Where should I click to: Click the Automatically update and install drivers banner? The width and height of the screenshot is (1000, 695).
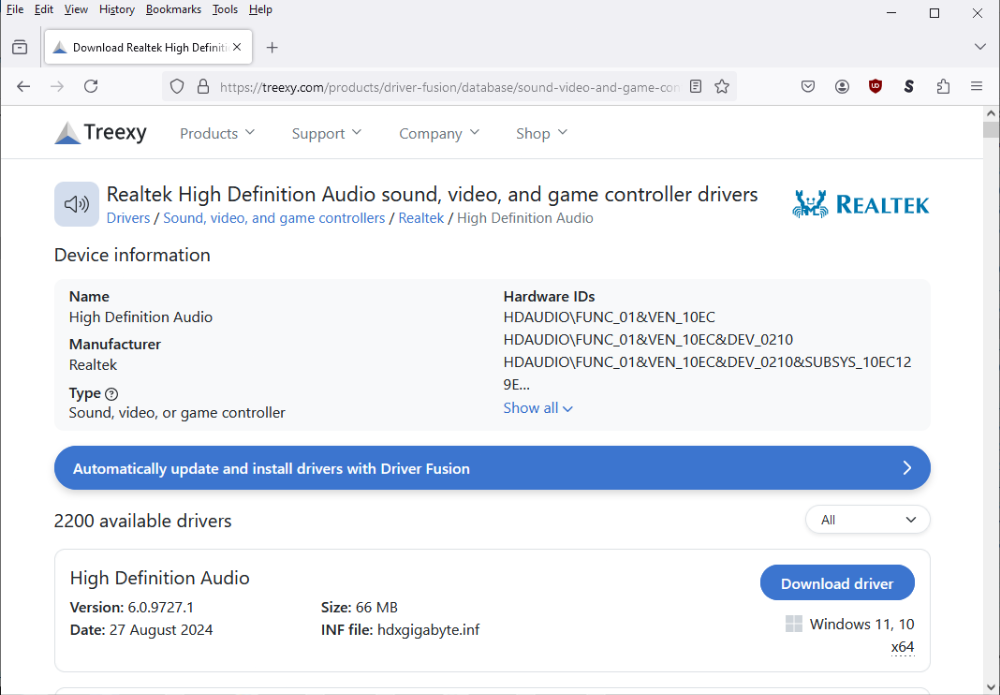pos(492,468)
